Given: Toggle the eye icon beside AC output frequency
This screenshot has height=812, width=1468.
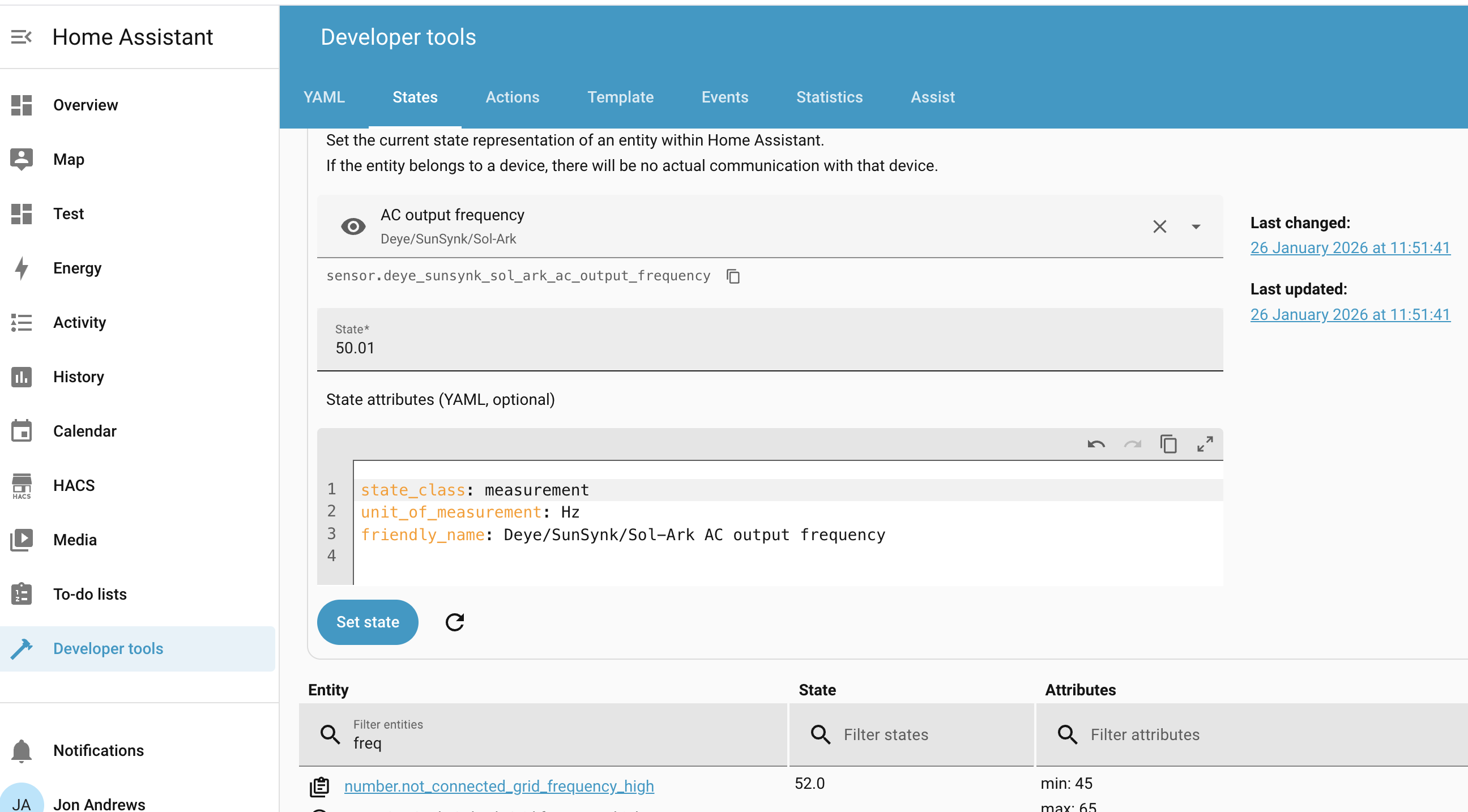Looking at the screenshot, I should [353, 227].
